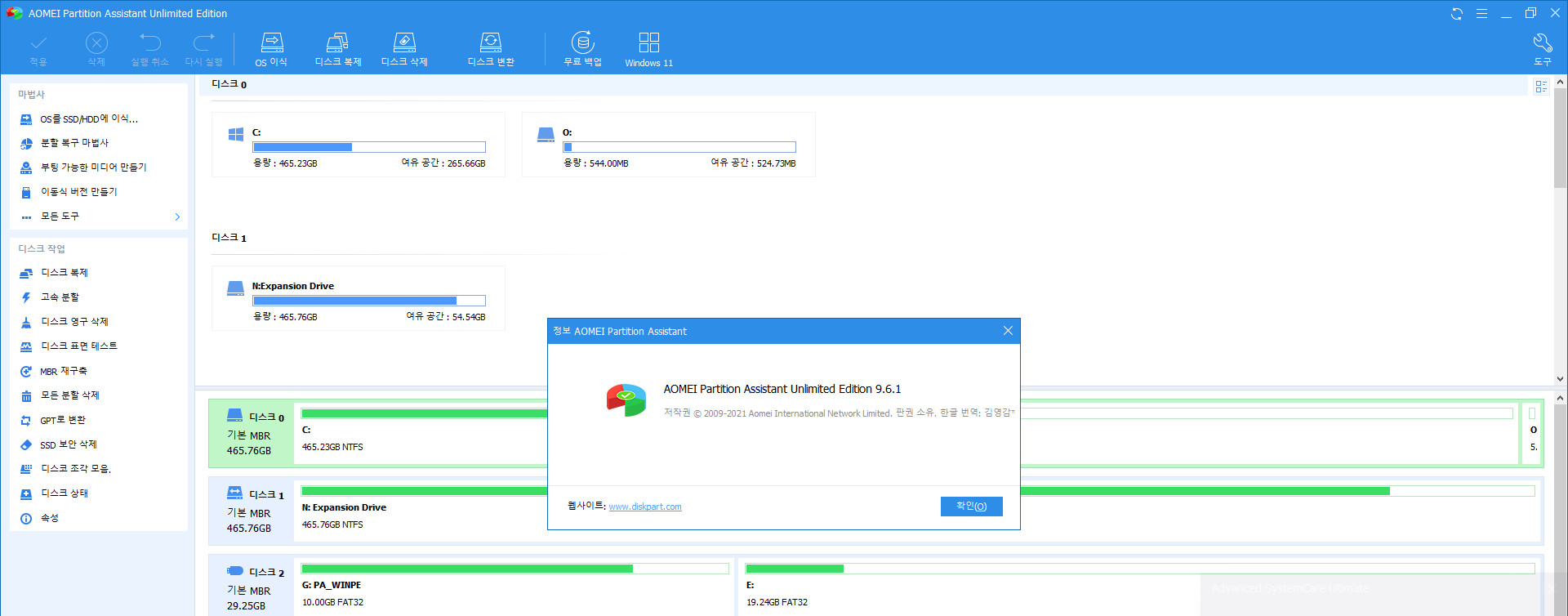This screenshot has height=616, width=1568.
Task: Click the 적용 checkmark icon
Action: point(38,49)
